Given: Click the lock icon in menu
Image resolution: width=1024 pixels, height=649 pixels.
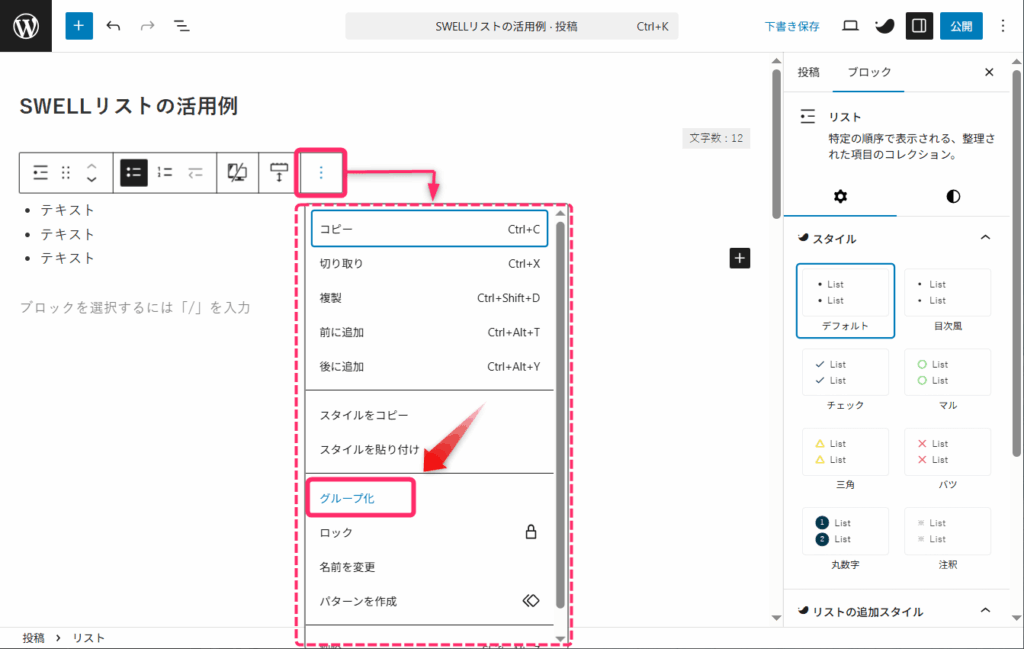Looking at the screenshot, I should coord(531,532).
